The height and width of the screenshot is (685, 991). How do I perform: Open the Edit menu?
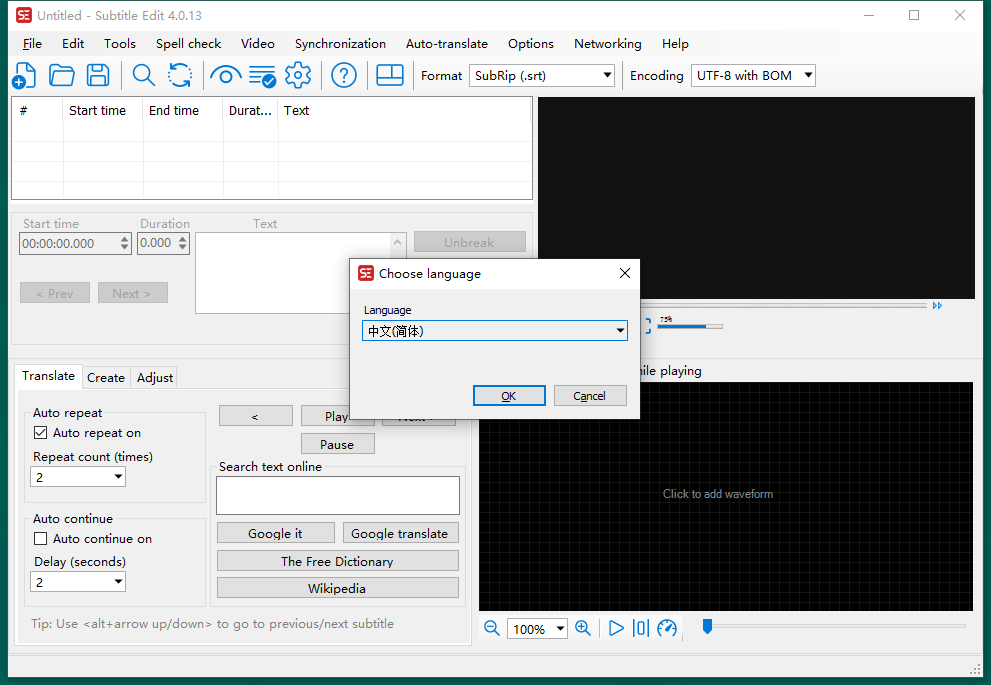73,44
